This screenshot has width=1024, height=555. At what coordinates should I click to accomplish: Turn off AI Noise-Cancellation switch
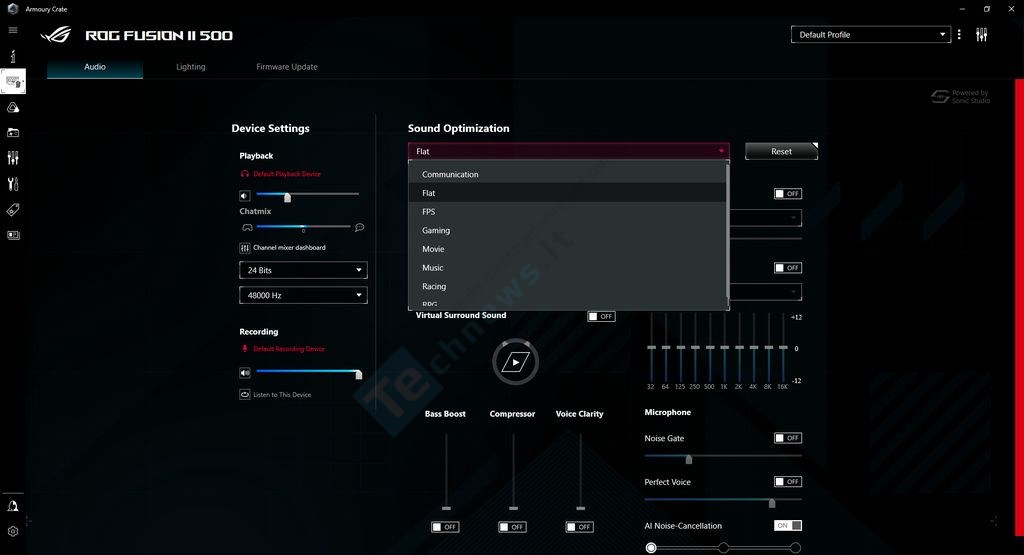click(788, 526)
